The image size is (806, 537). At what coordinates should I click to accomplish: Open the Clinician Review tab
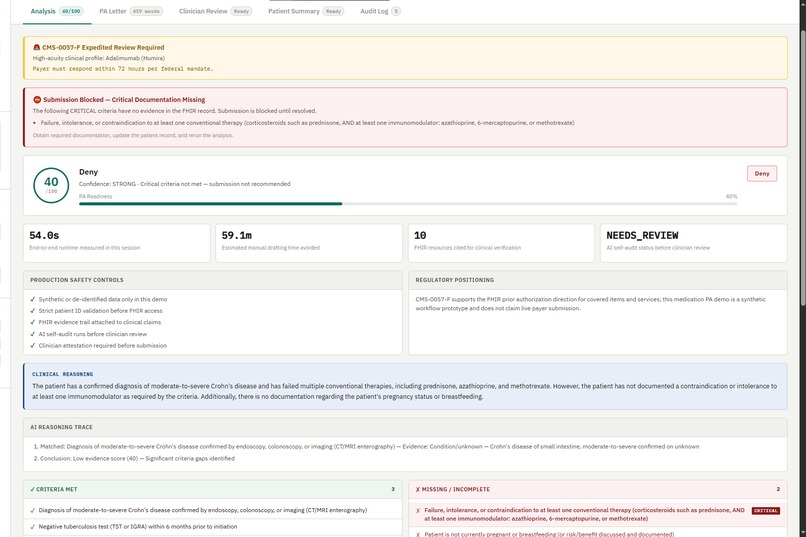[215, 11]
